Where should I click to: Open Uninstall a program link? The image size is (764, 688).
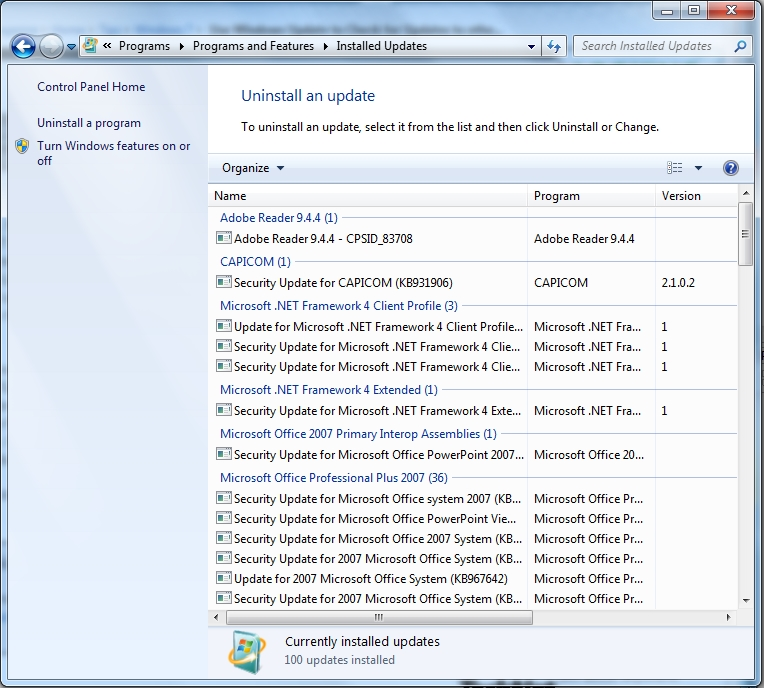(x=89, y=123)
